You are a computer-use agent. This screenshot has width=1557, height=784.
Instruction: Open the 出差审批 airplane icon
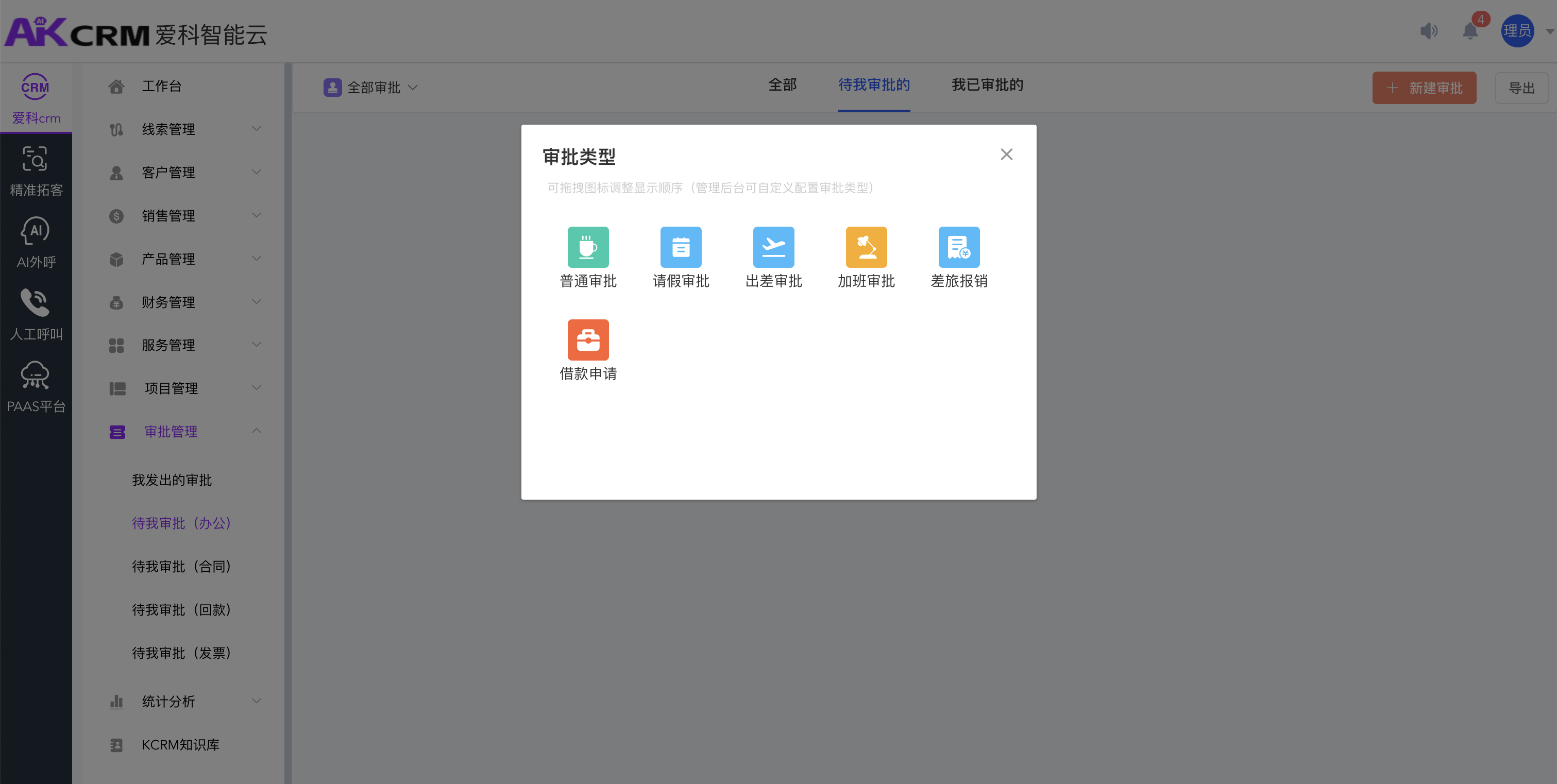tap(773, 247)
